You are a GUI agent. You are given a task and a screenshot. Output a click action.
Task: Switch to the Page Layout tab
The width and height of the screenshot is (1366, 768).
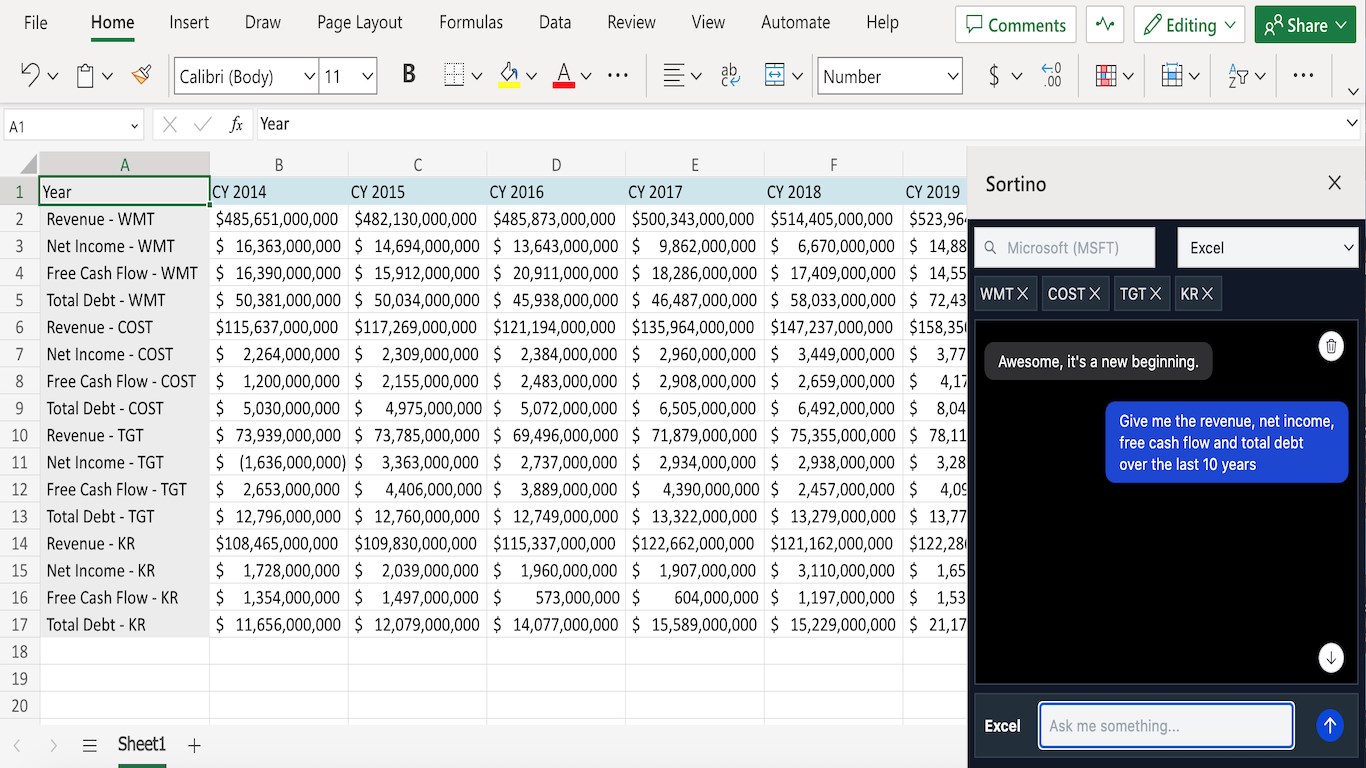[360, 22]
